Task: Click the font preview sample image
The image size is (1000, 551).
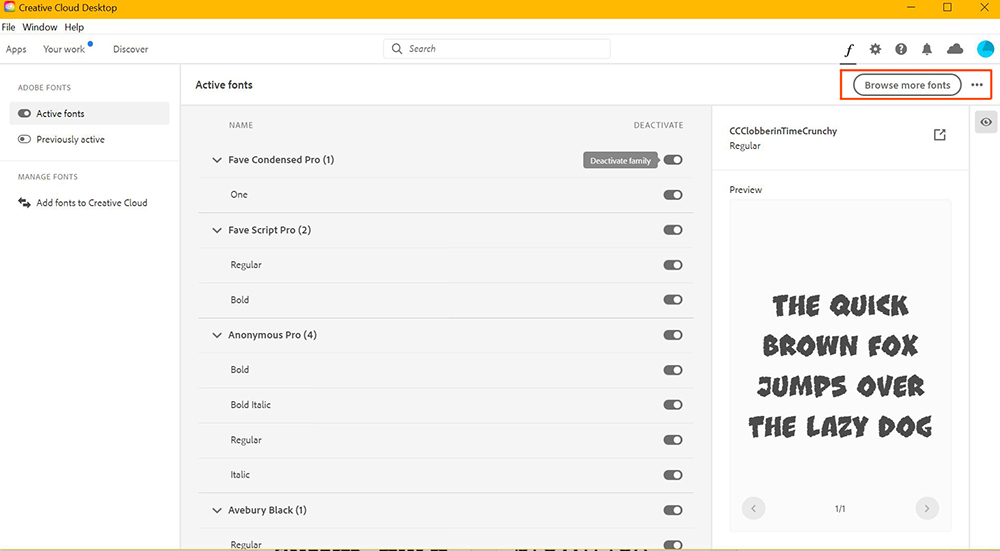Action: coord(840,366)
